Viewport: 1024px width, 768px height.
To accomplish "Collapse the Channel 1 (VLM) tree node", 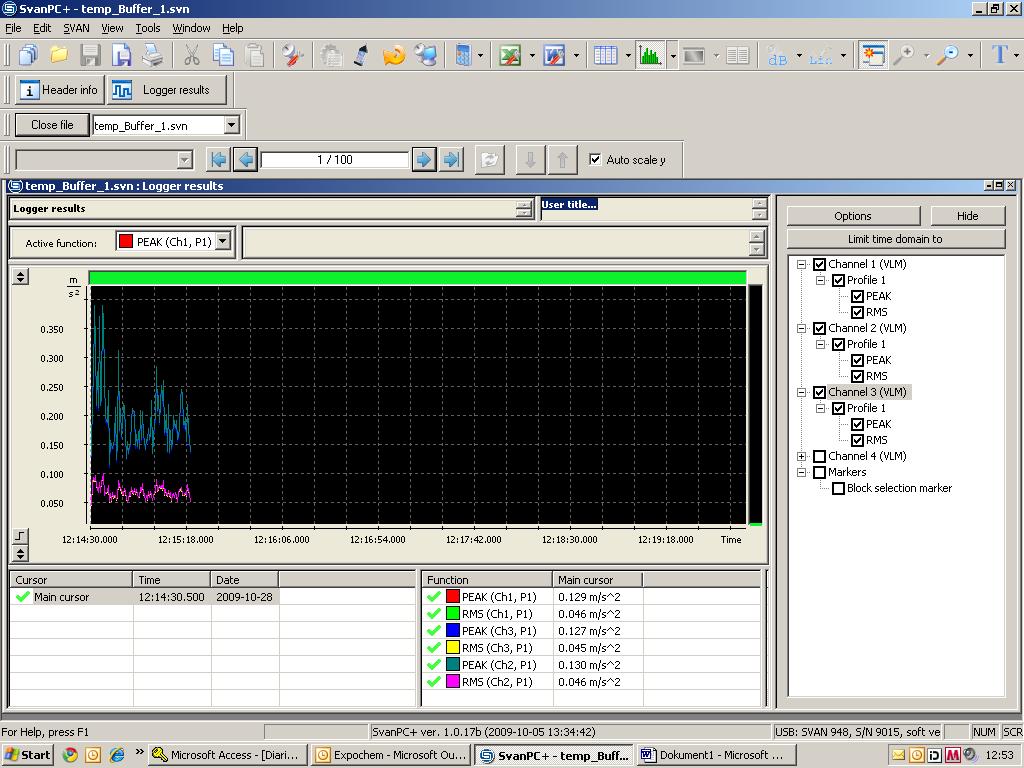I will [x=801, y=264].
